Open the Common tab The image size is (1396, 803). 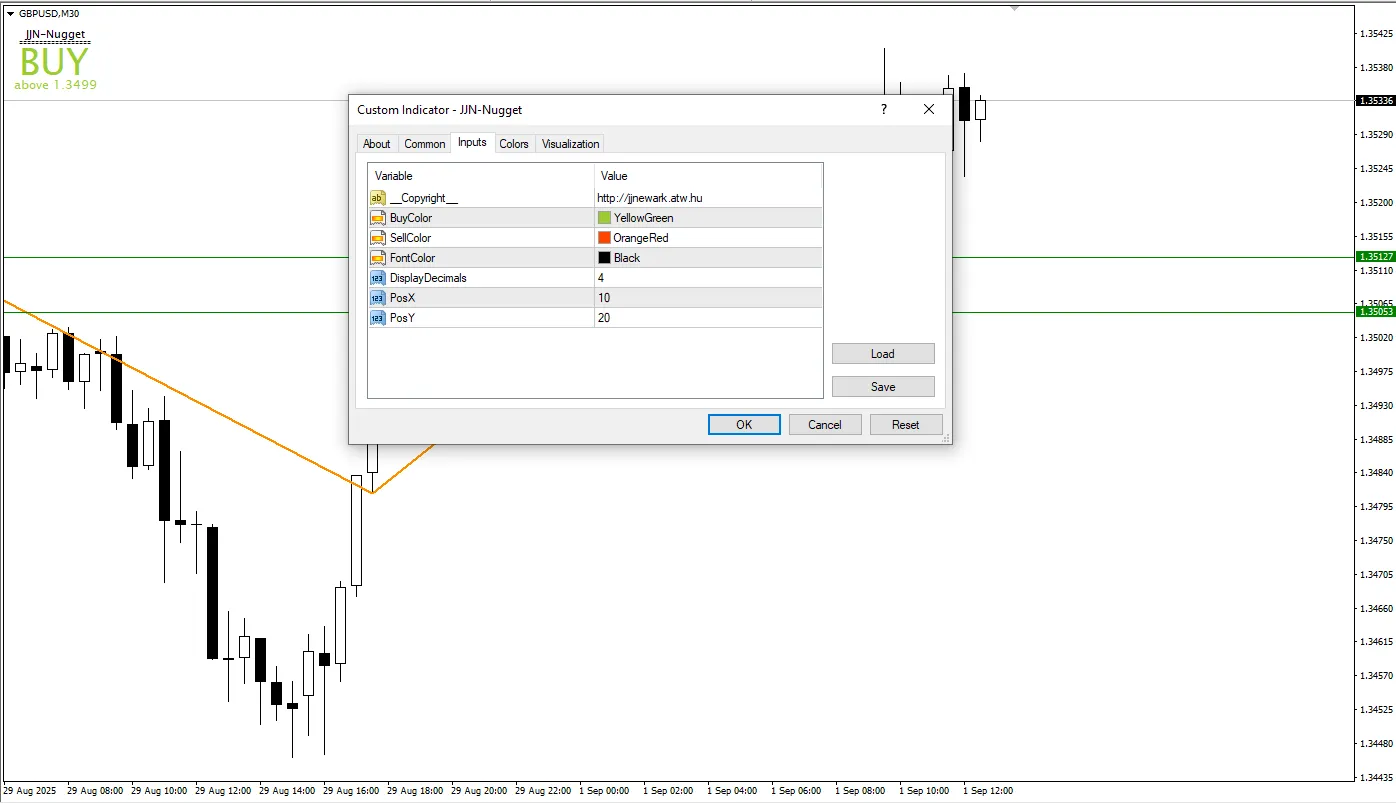pos(424,144)
